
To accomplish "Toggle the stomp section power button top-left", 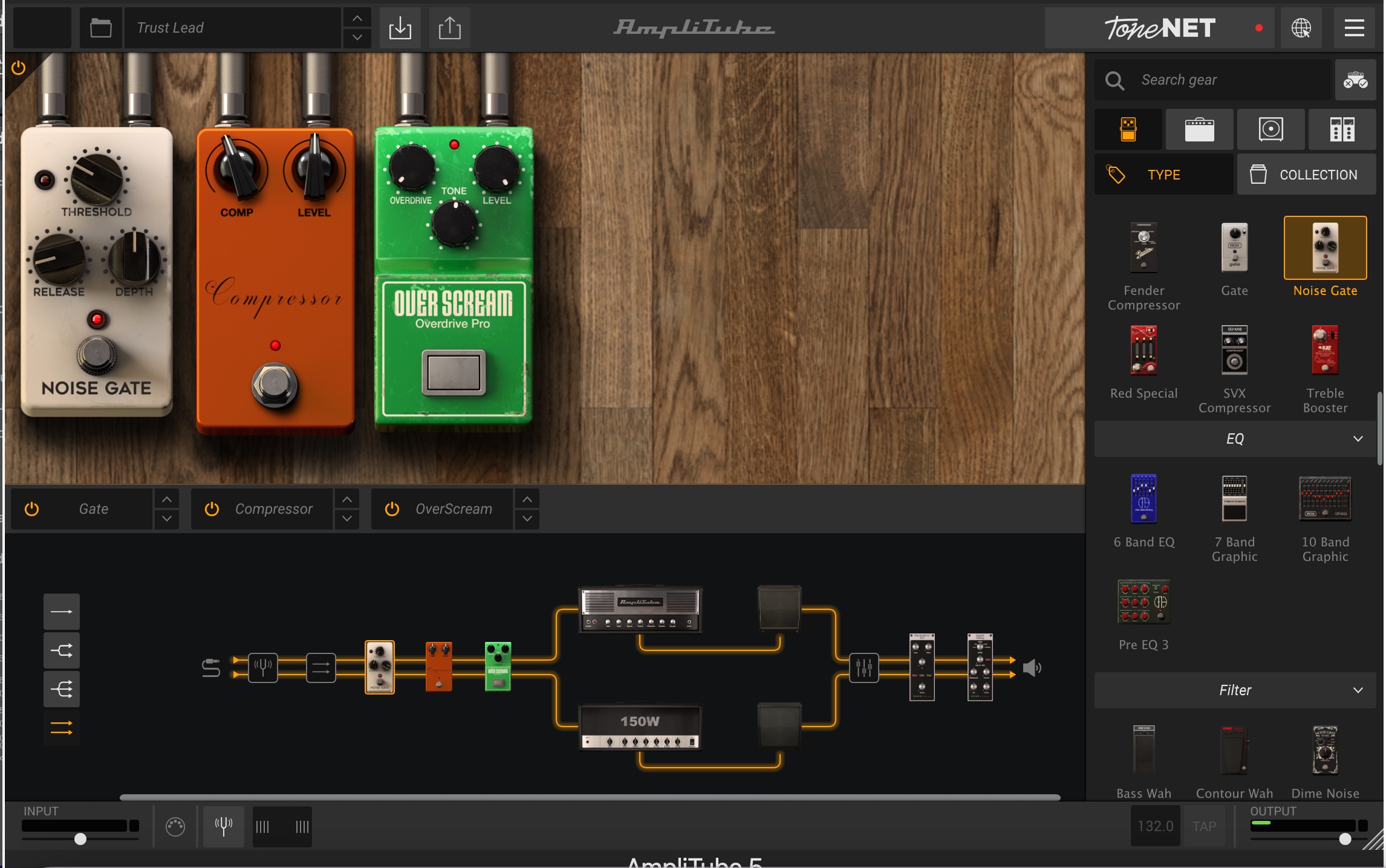I will pyautogui.click(x=19, y=68).
